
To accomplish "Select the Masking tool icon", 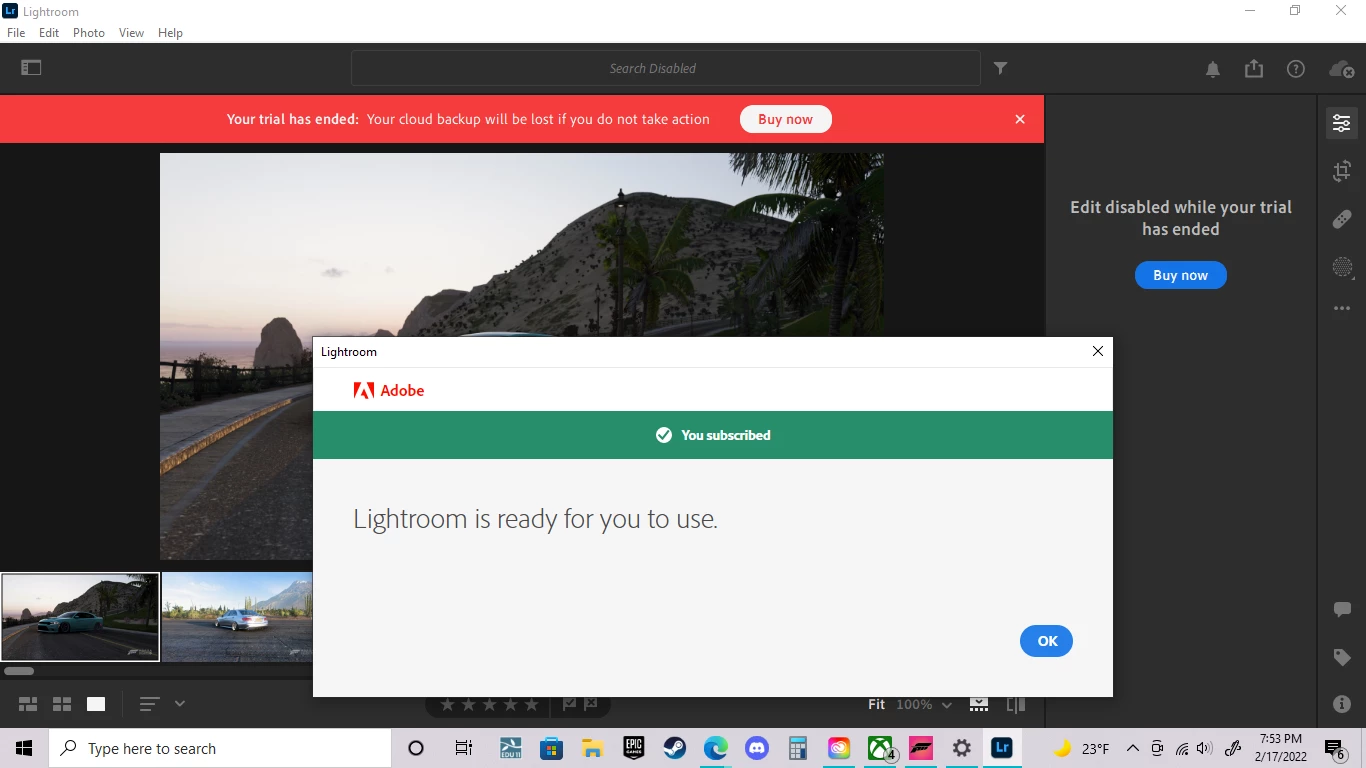I will [1342, 267].
